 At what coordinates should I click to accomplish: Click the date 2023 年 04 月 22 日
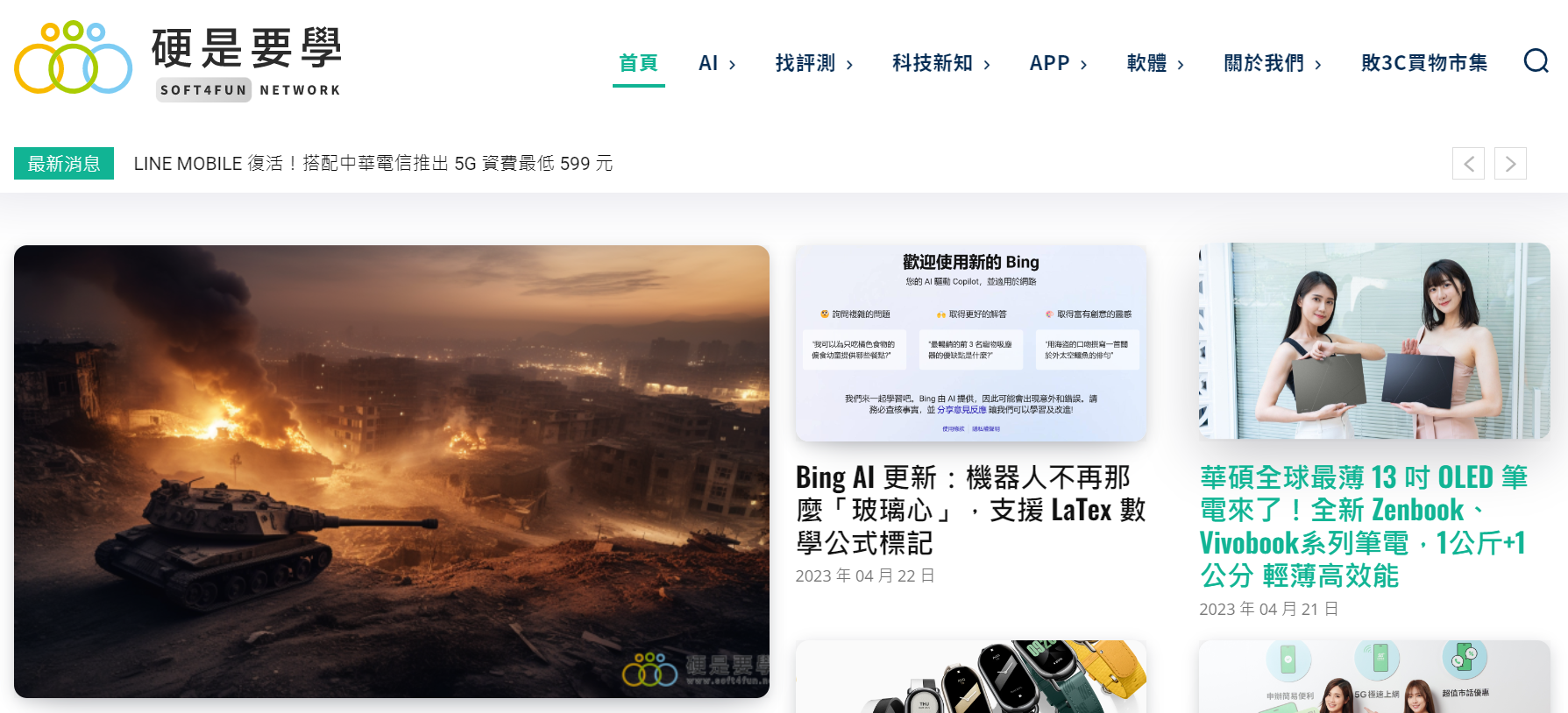pyautogui.click(x=865, y=575)
